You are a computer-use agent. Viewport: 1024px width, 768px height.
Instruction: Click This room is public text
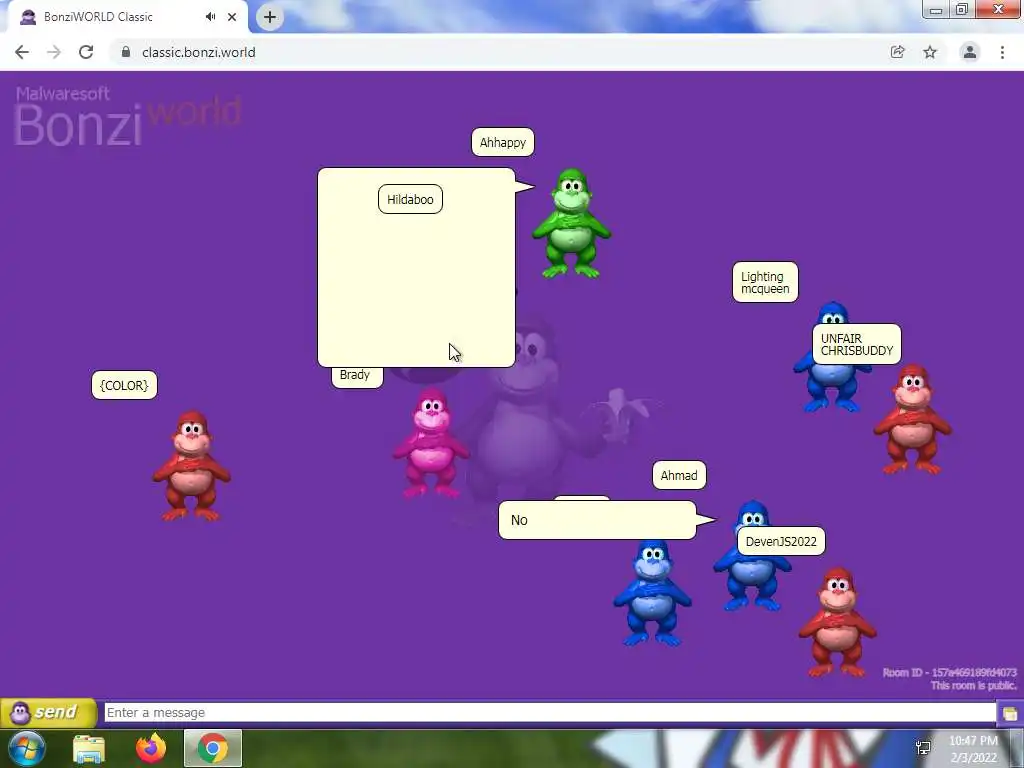click(973, 685)
